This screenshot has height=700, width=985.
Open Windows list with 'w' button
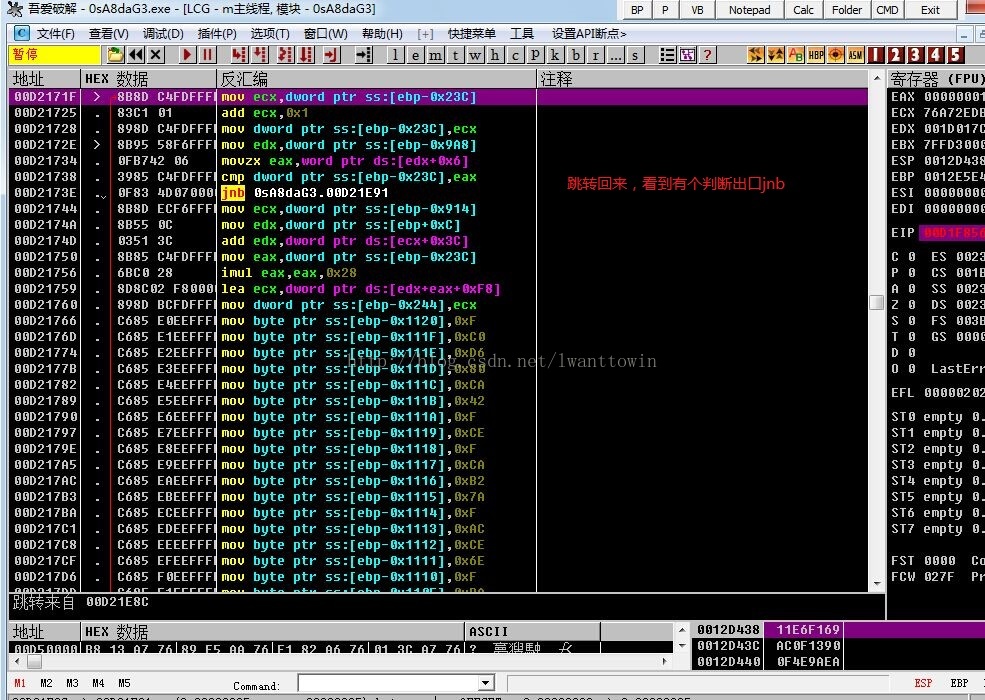tap(476, 55)
